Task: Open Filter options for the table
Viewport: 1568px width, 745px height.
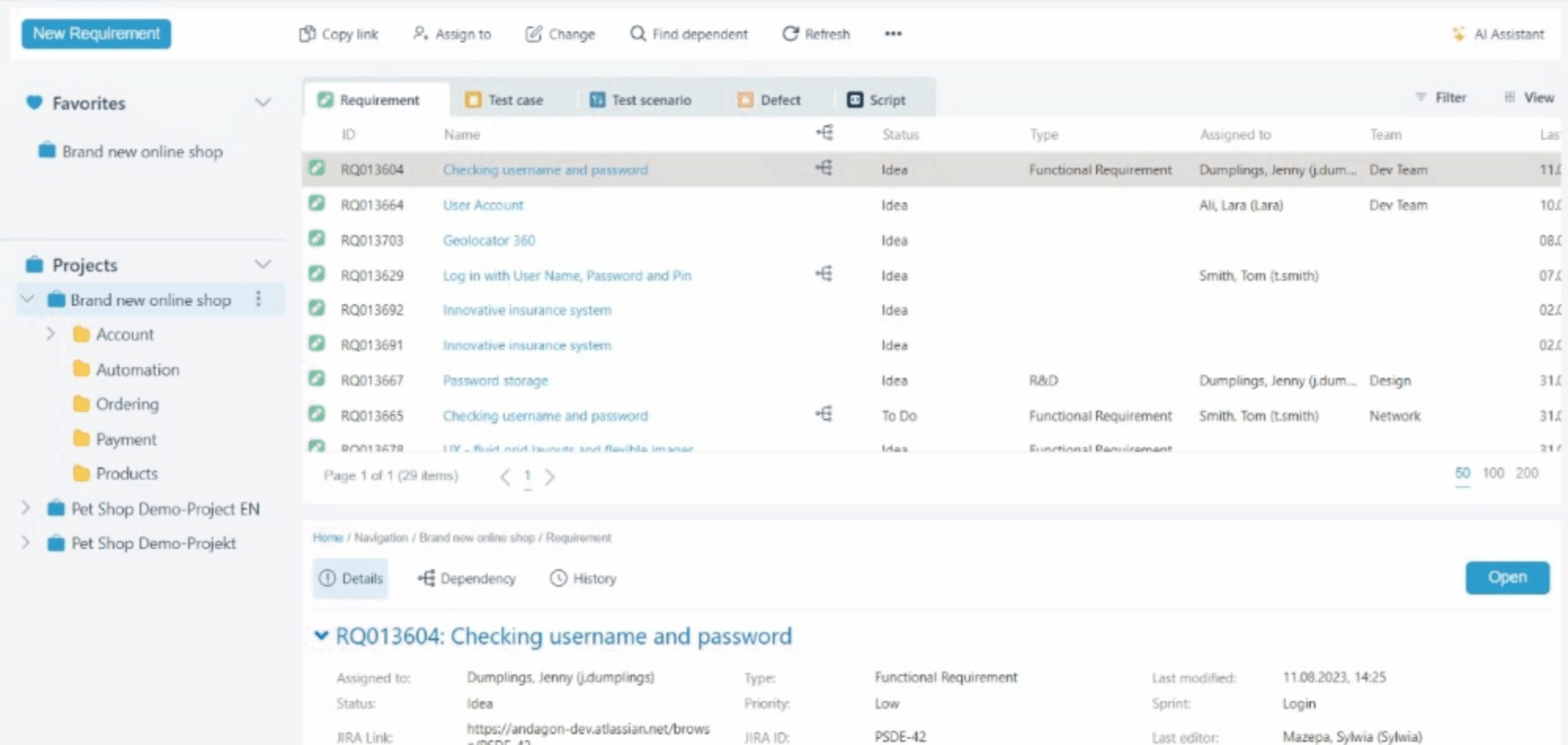Action: [1441, 97]
